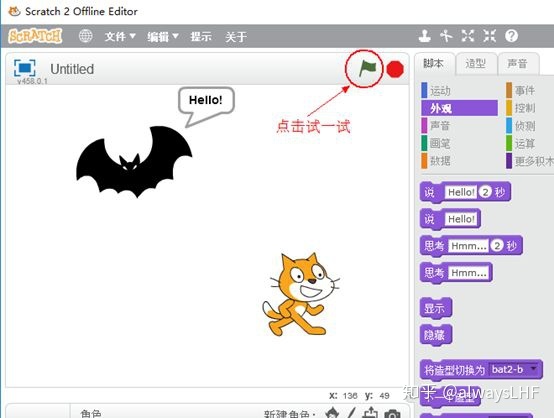Create new sprite from camera
The image size is (554, 418).
point(392,413)
